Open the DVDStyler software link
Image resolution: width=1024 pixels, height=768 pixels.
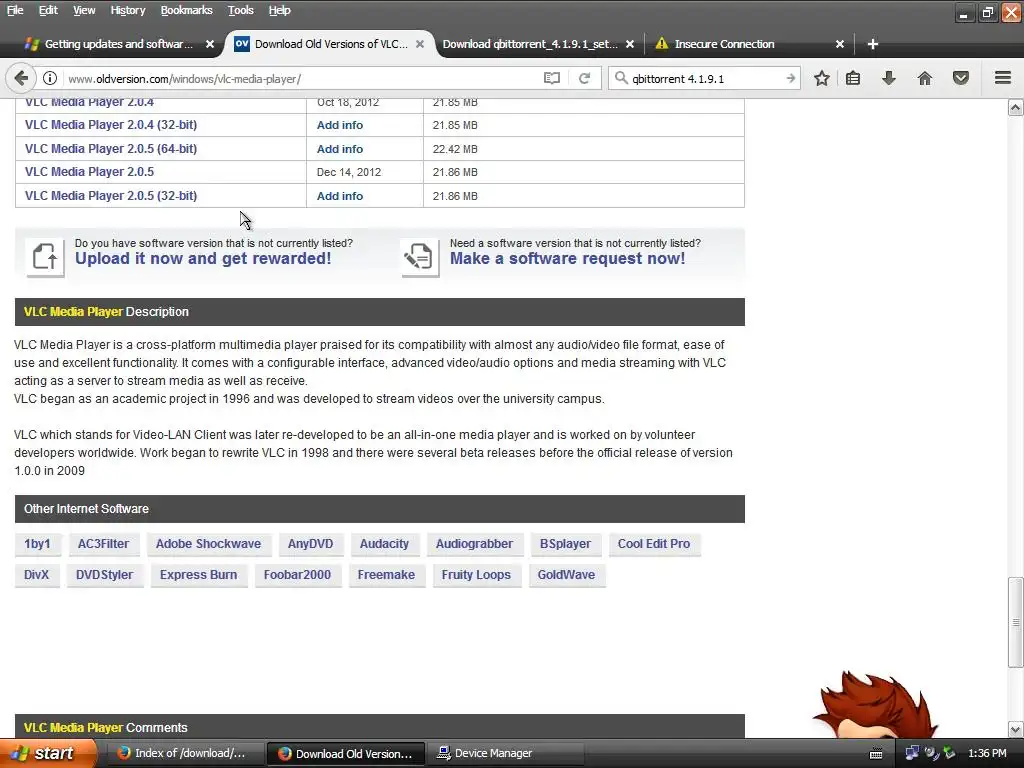104,575
